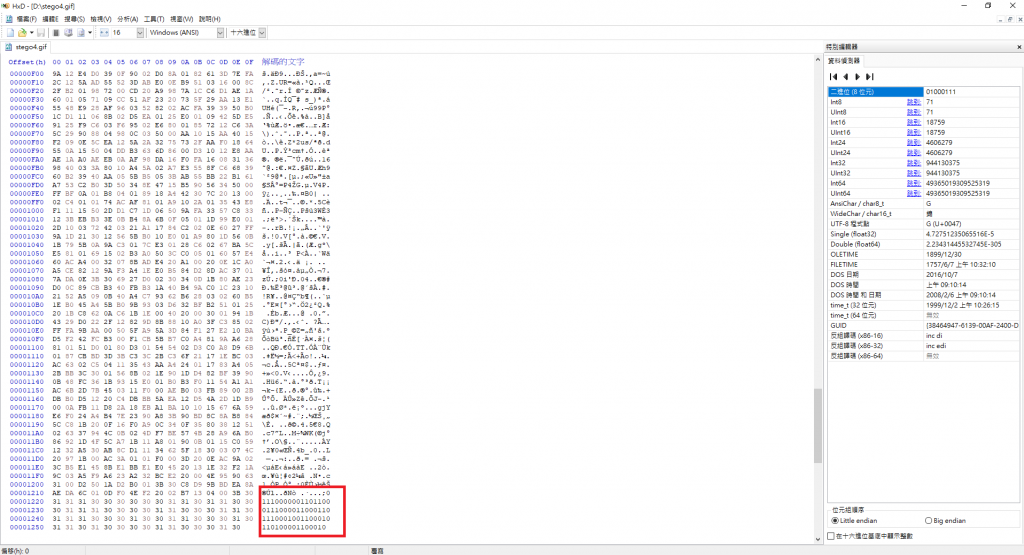
Task: Click the Single (float32) row
Action: pyautogui.click(x=923, y=234)
